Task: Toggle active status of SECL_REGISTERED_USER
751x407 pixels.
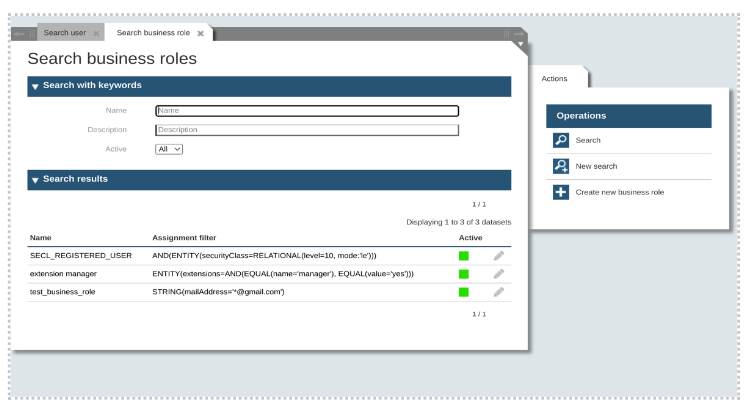Action: click(x=464, y=256)
